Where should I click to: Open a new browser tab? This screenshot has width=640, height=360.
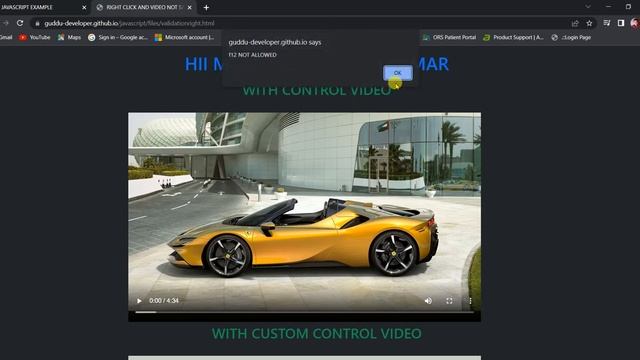pyautogui.click(x=206, y=7)
